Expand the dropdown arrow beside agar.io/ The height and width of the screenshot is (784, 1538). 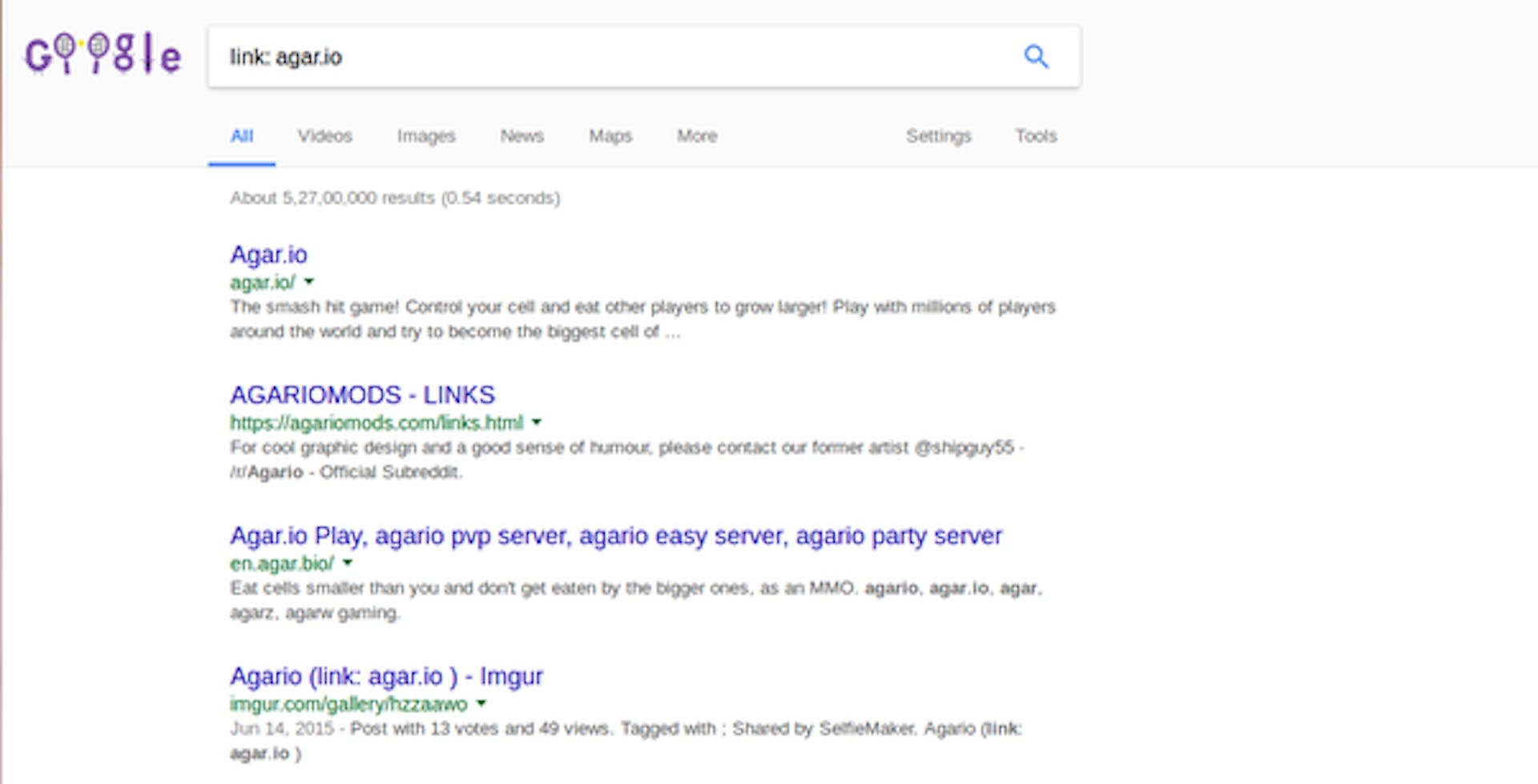click(309, 282)
